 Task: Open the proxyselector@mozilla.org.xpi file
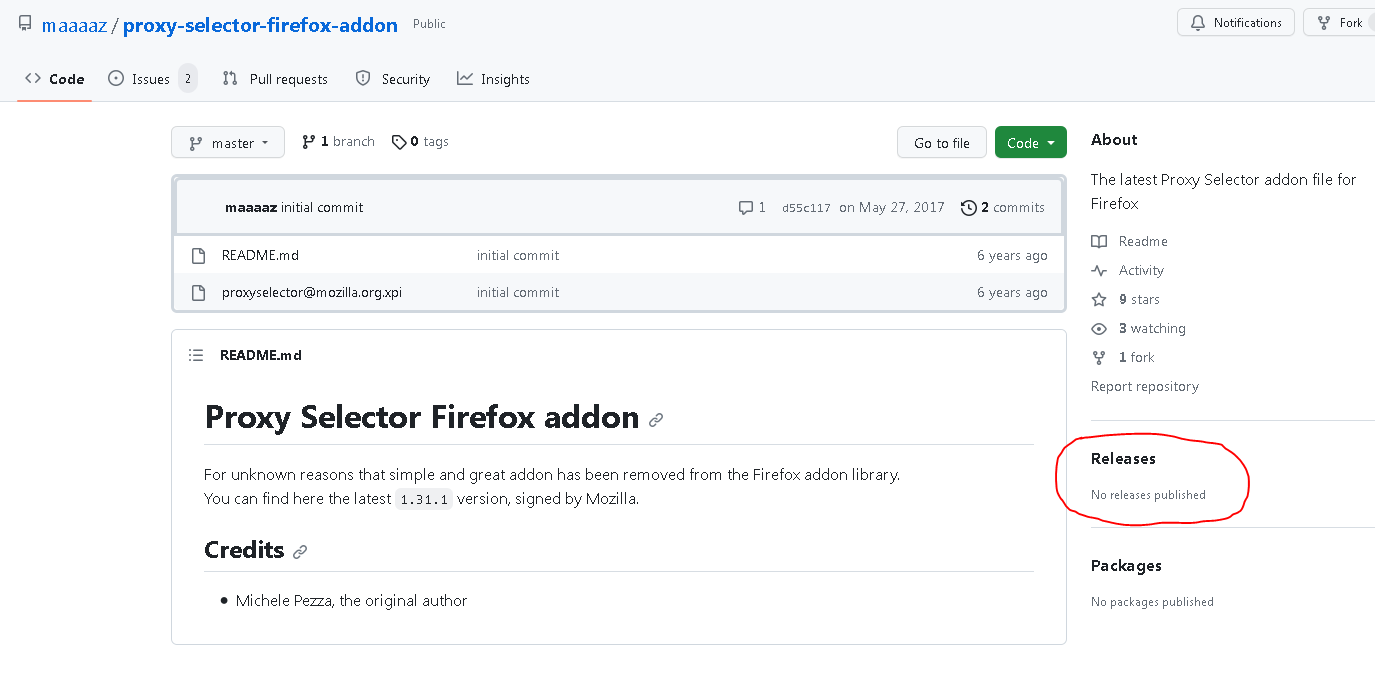point(312,292)
